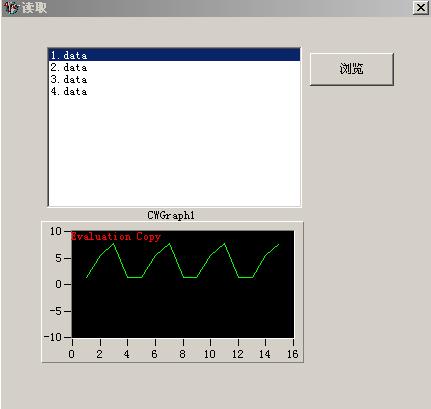Click the X-axis label 8
The height and width of the screenshot is (409, 431).
coord(182,354)
